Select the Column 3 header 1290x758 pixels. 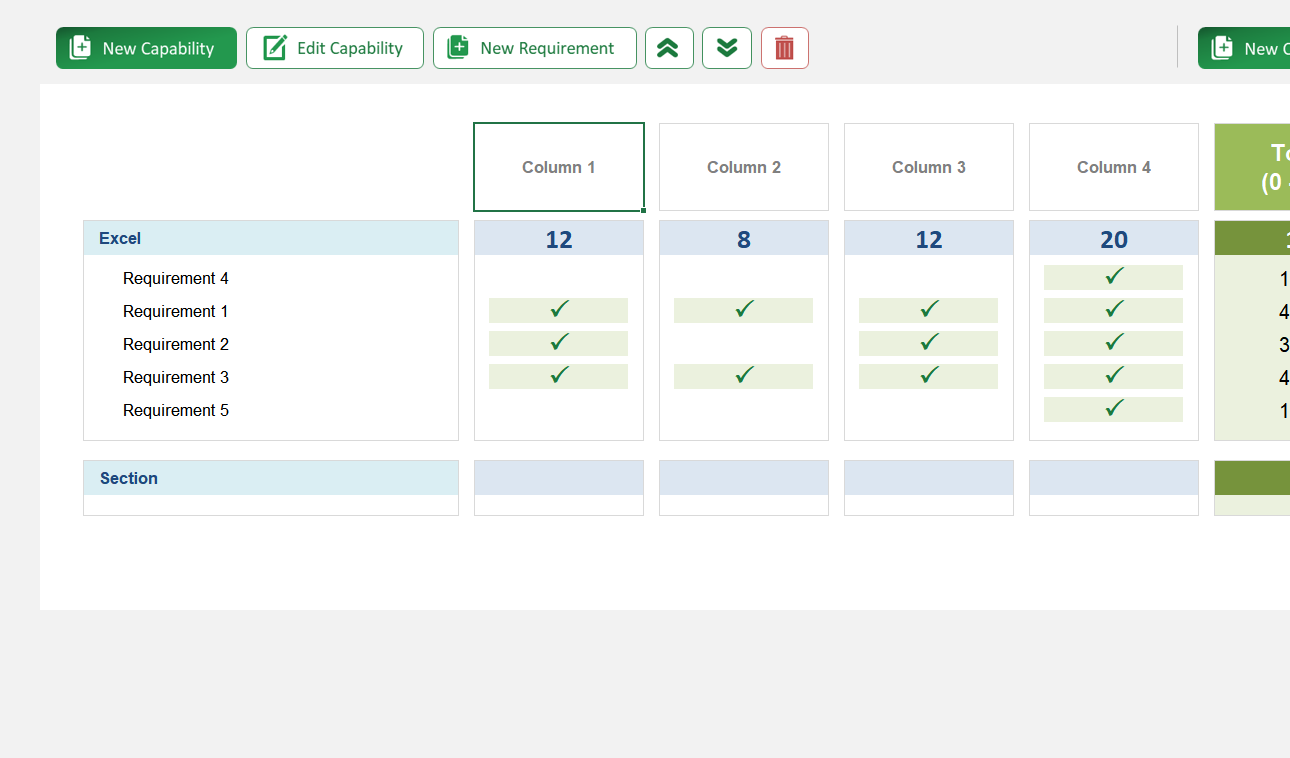click(928, 167)
